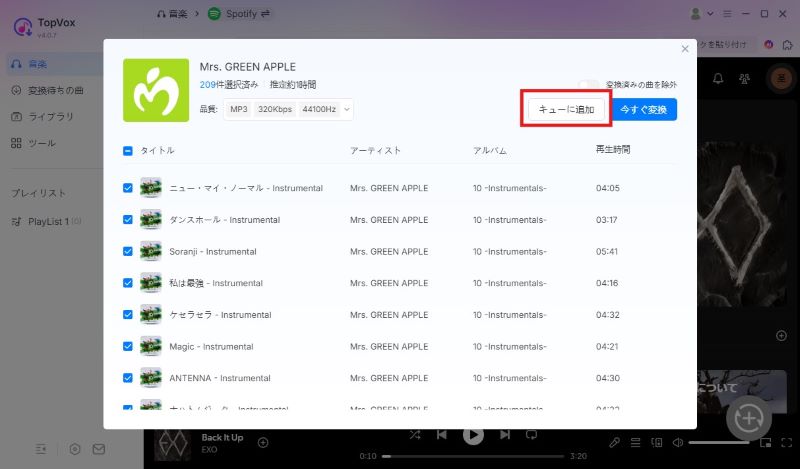Uncheck ケセラセラ - Instrumental track
800x469 pixels.
(x=128, y=314)
